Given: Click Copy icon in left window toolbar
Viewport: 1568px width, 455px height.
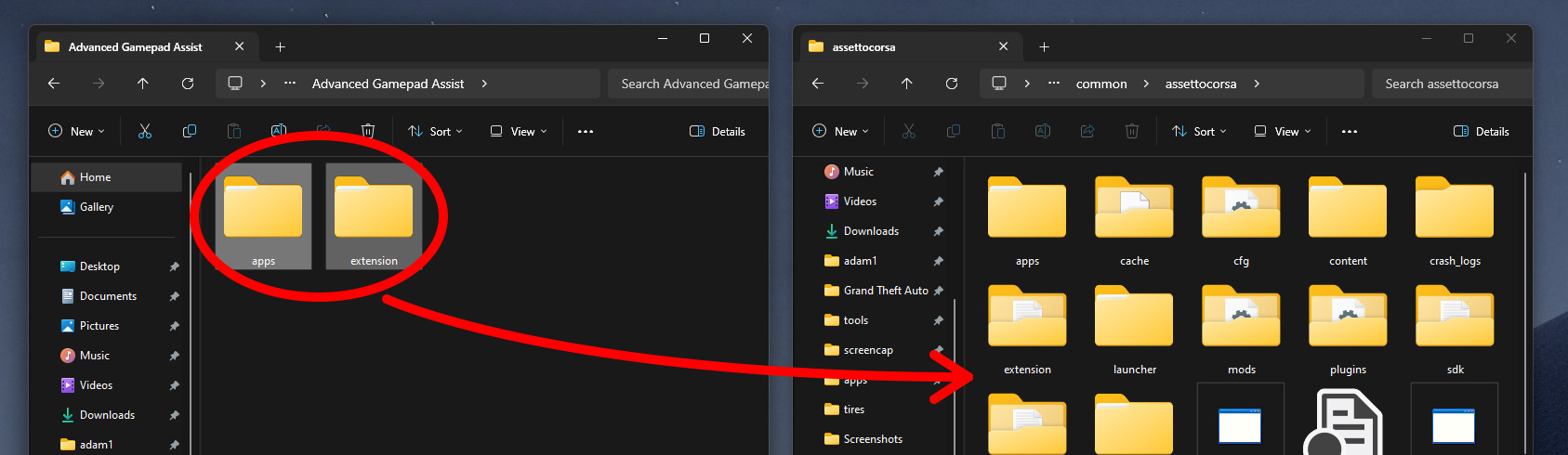Looking at the screenshot, I should (x=190, y=131).
